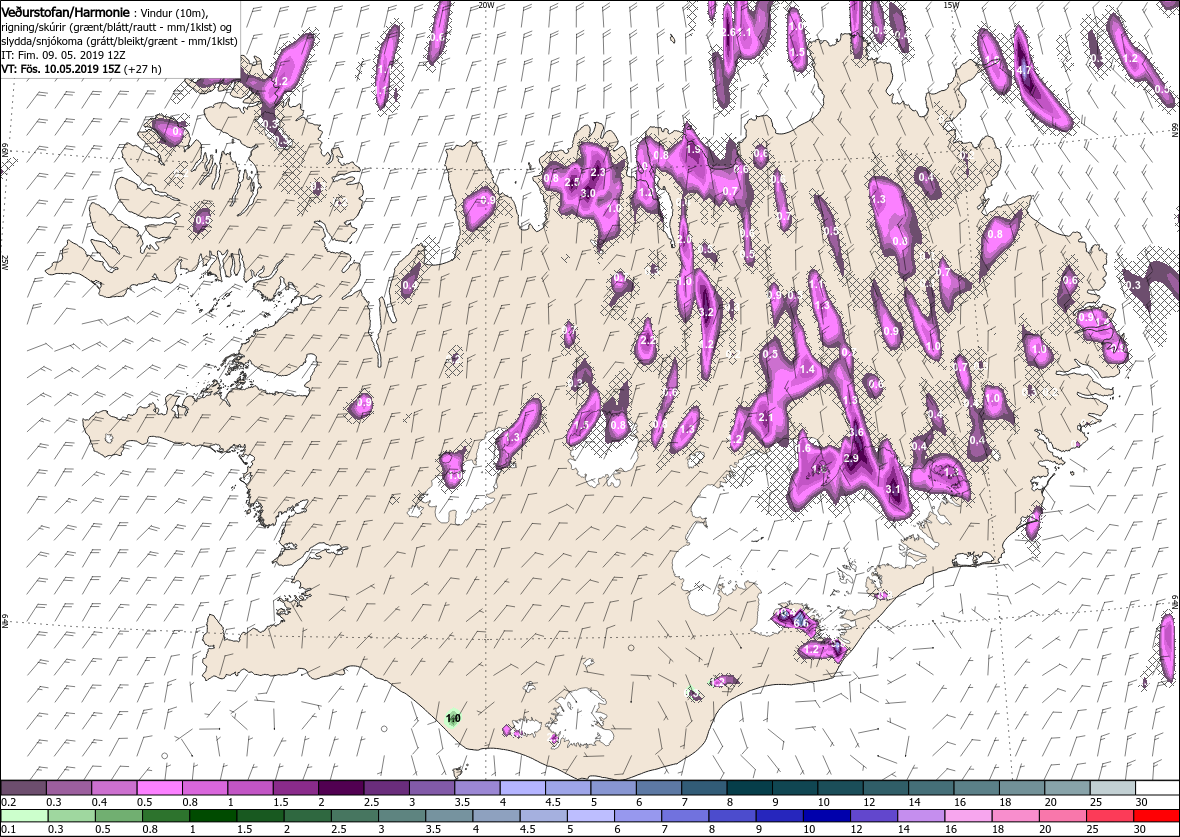Image resolution: width=1180 pixels, height=837 pixels.
Task: Click the upper legend swatch between 8 and 9
Action: pos(748,787)
